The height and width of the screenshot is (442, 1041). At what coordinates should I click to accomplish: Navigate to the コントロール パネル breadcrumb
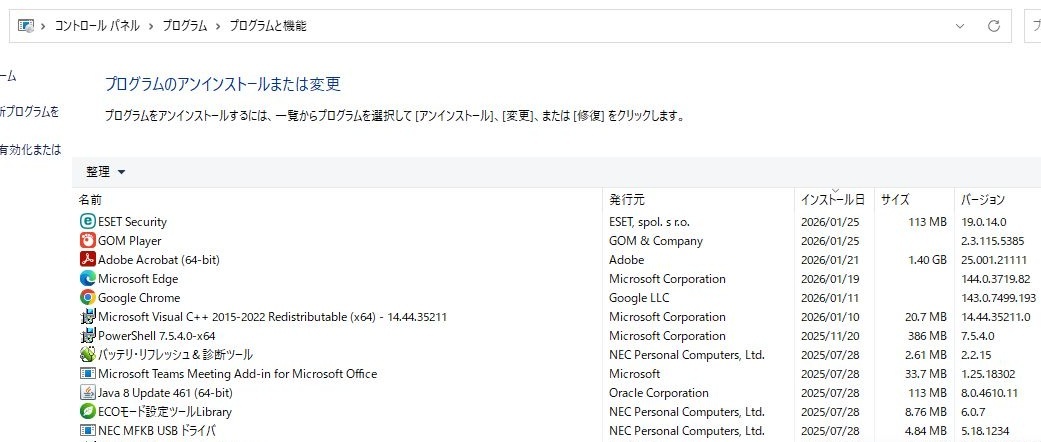97,26
